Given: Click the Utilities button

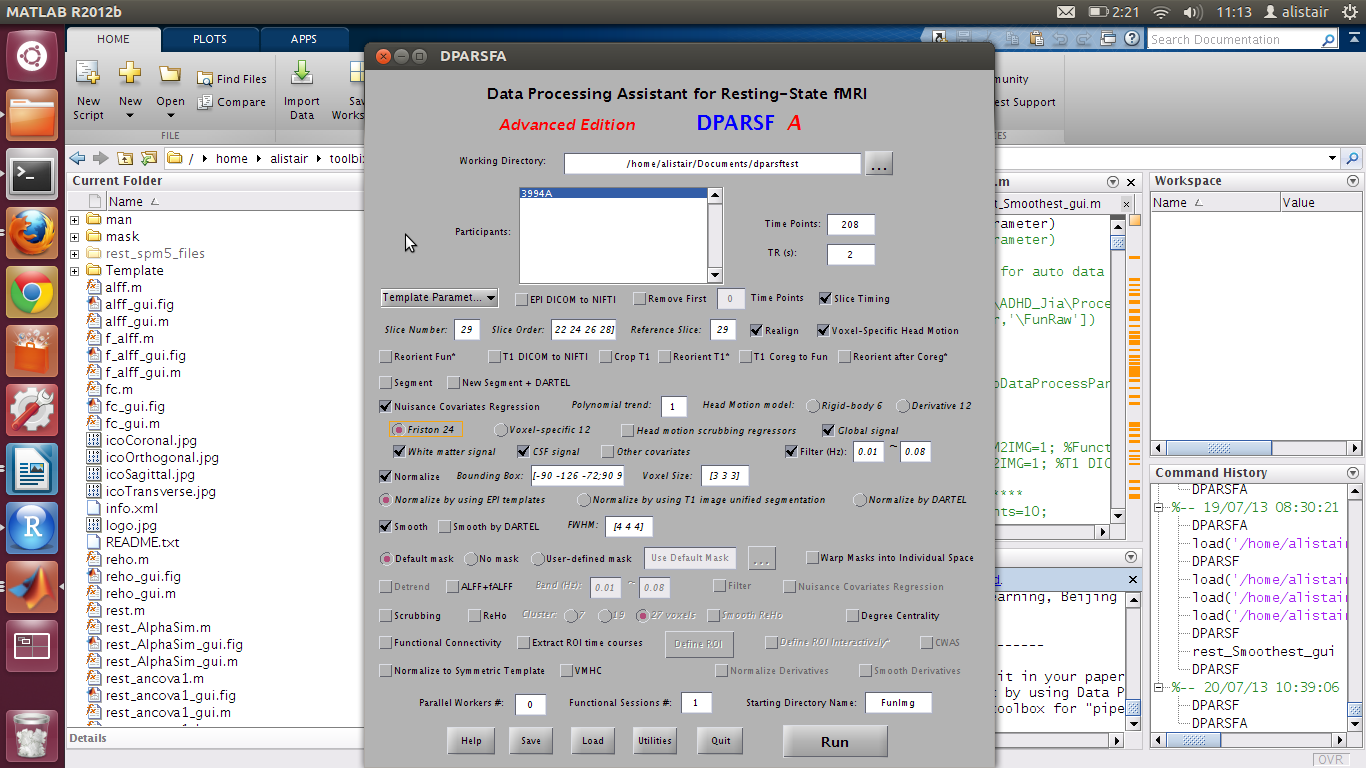Looking at the screenshot, I should (x=654, y=741).
